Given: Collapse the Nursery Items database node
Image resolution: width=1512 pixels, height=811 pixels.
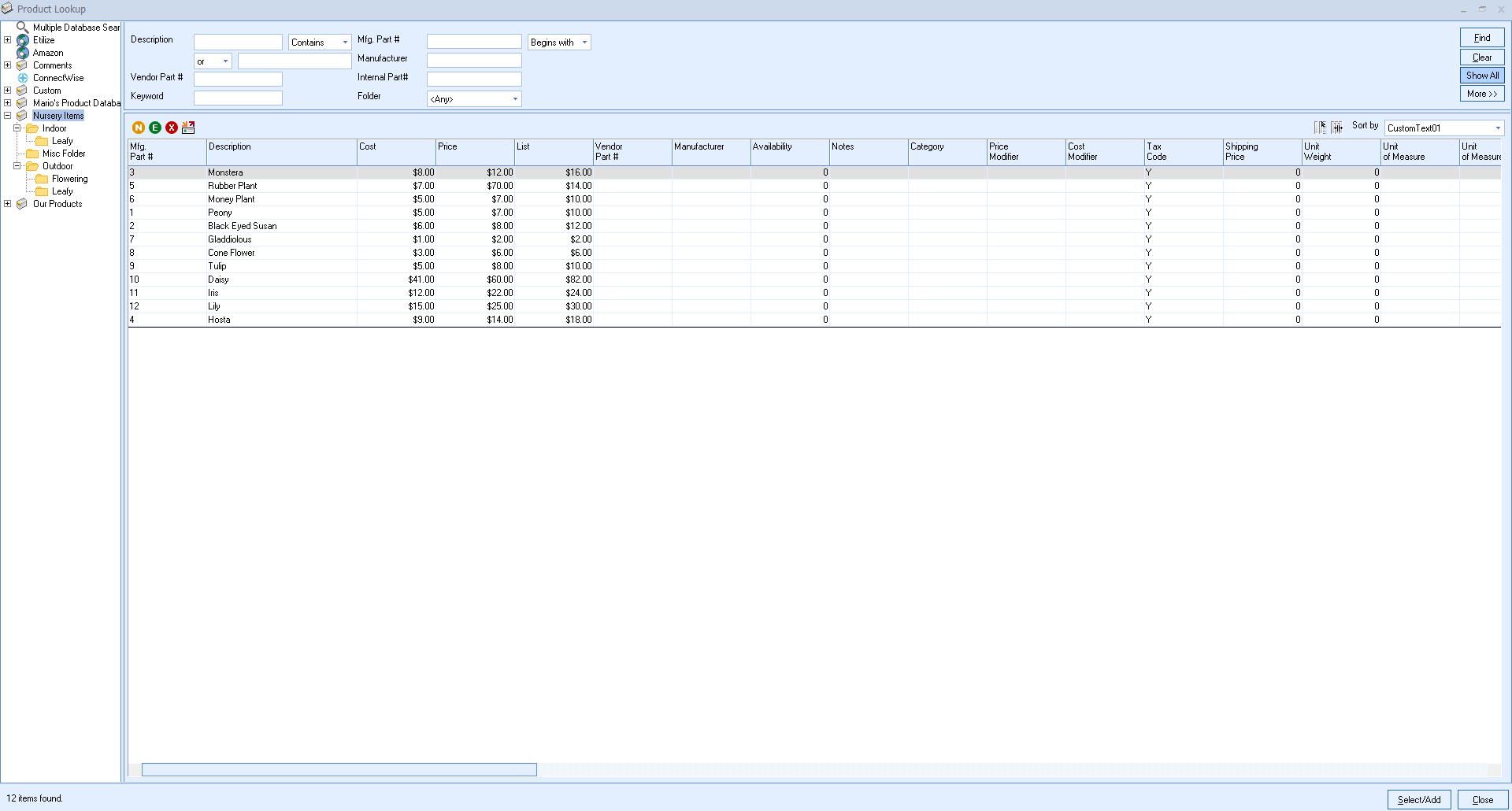Looking at the screenshot, I should click(x=8, y=116).
